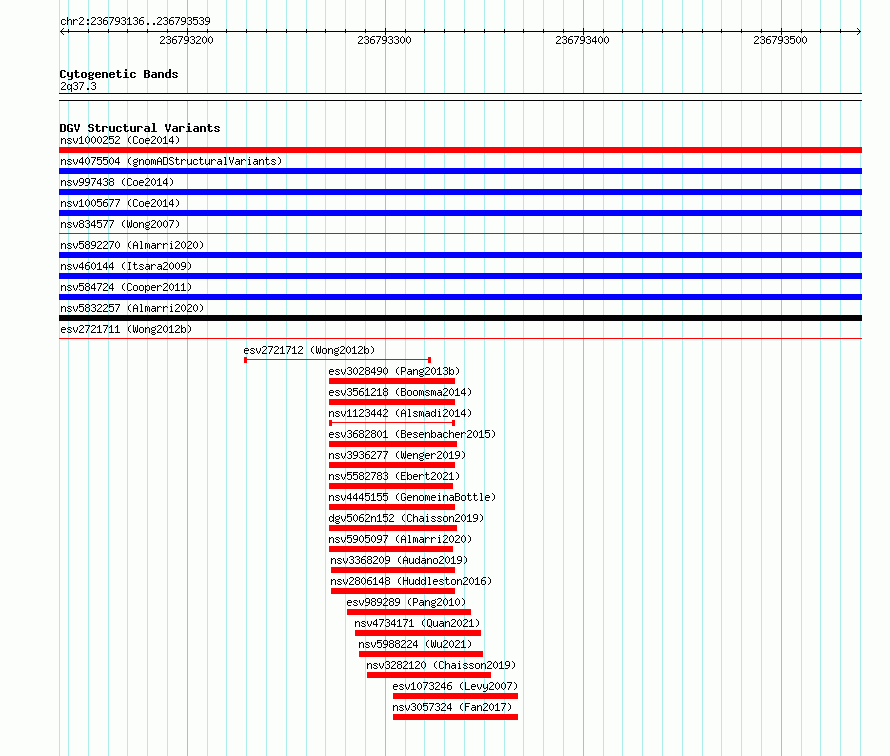Open the nsv997438 (Coe2014) variant label
890x756 pixels.
[117, 182]
